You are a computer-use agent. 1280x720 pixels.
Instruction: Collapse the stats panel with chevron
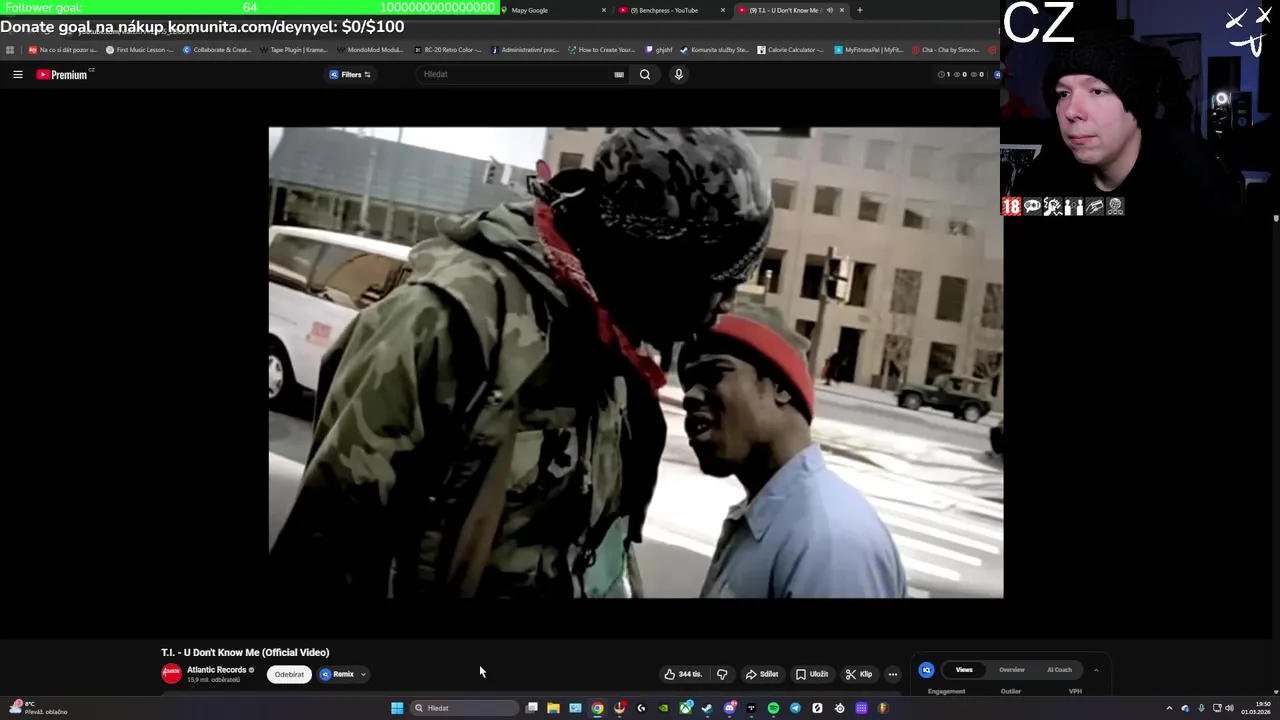click(1096, 670)
